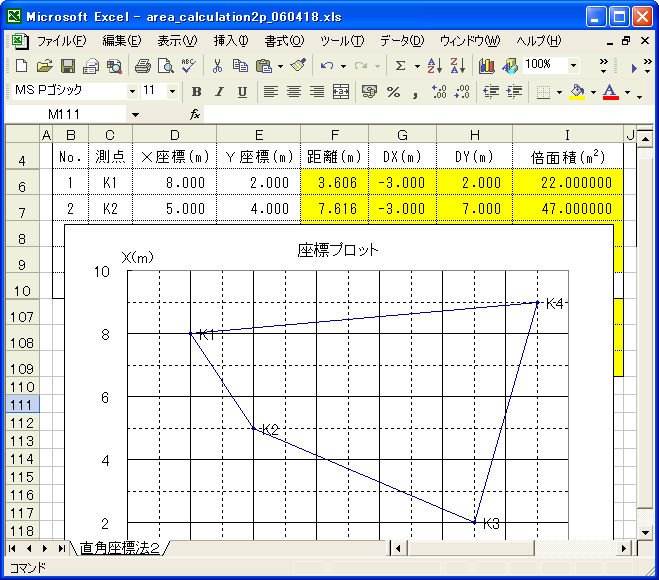Open the paste options dropdown arrow

[x=280, y=66]
